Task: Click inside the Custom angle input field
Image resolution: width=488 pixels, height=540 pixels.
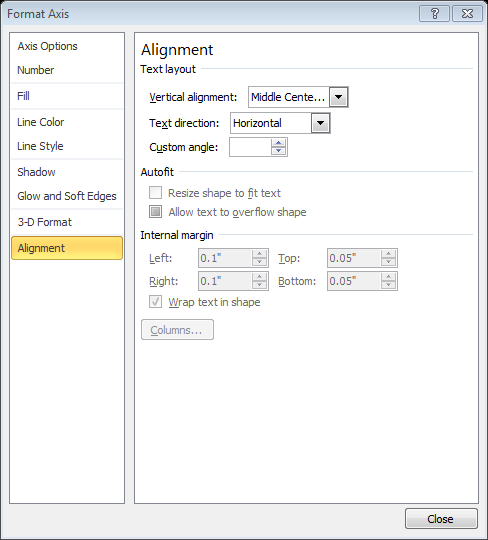Action: [x=250, y=147]
